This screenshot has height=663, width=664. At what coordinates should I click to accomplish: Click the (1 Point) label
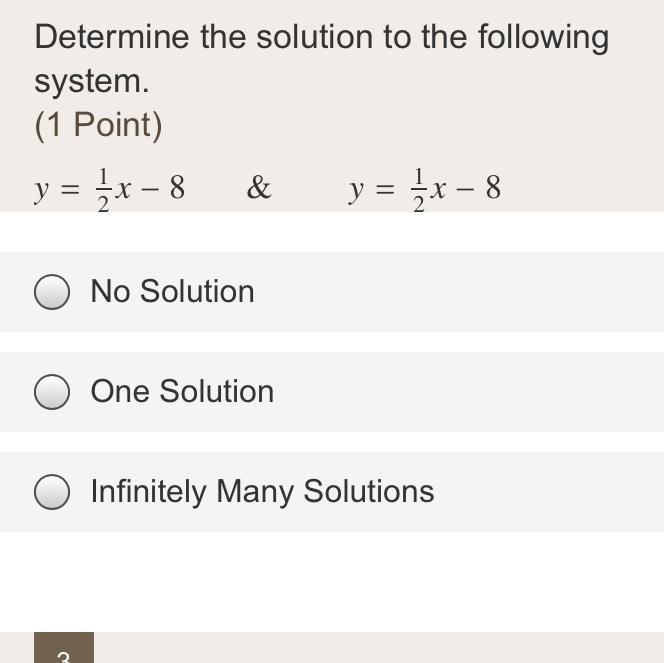tap(98, 125)
